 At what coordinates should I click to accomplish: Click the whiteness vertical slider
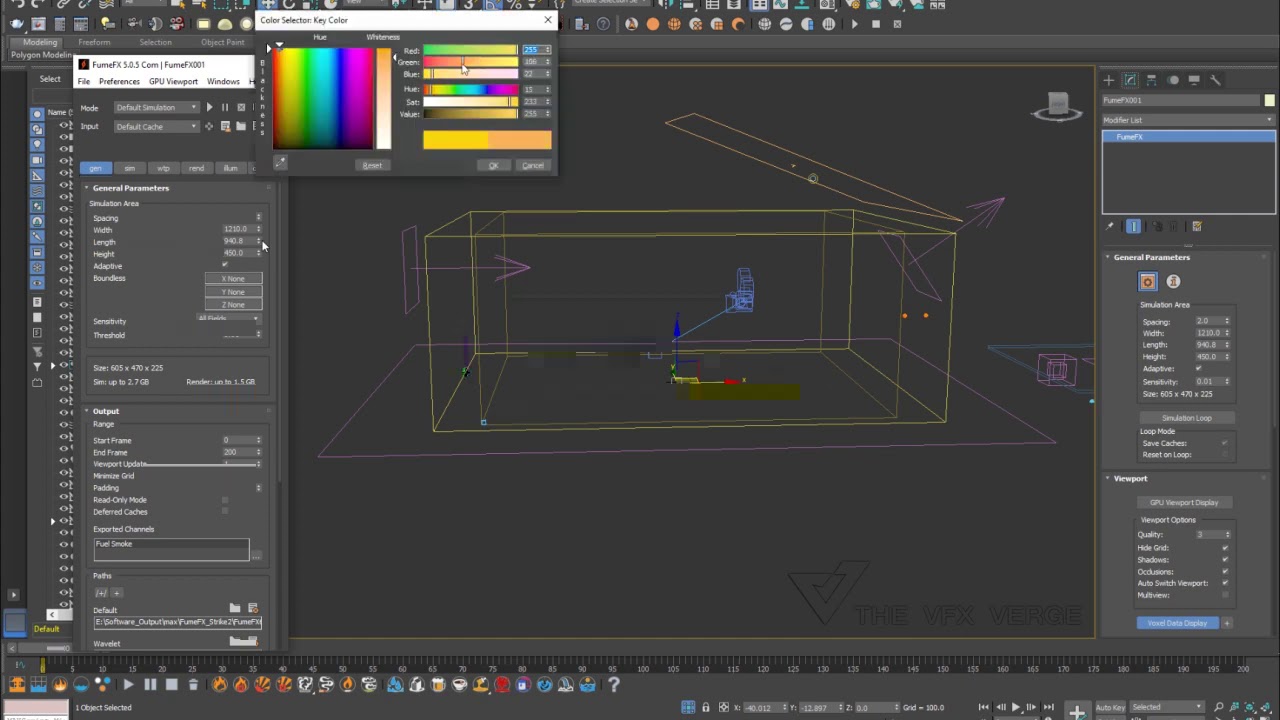click(x=383, y=98)
